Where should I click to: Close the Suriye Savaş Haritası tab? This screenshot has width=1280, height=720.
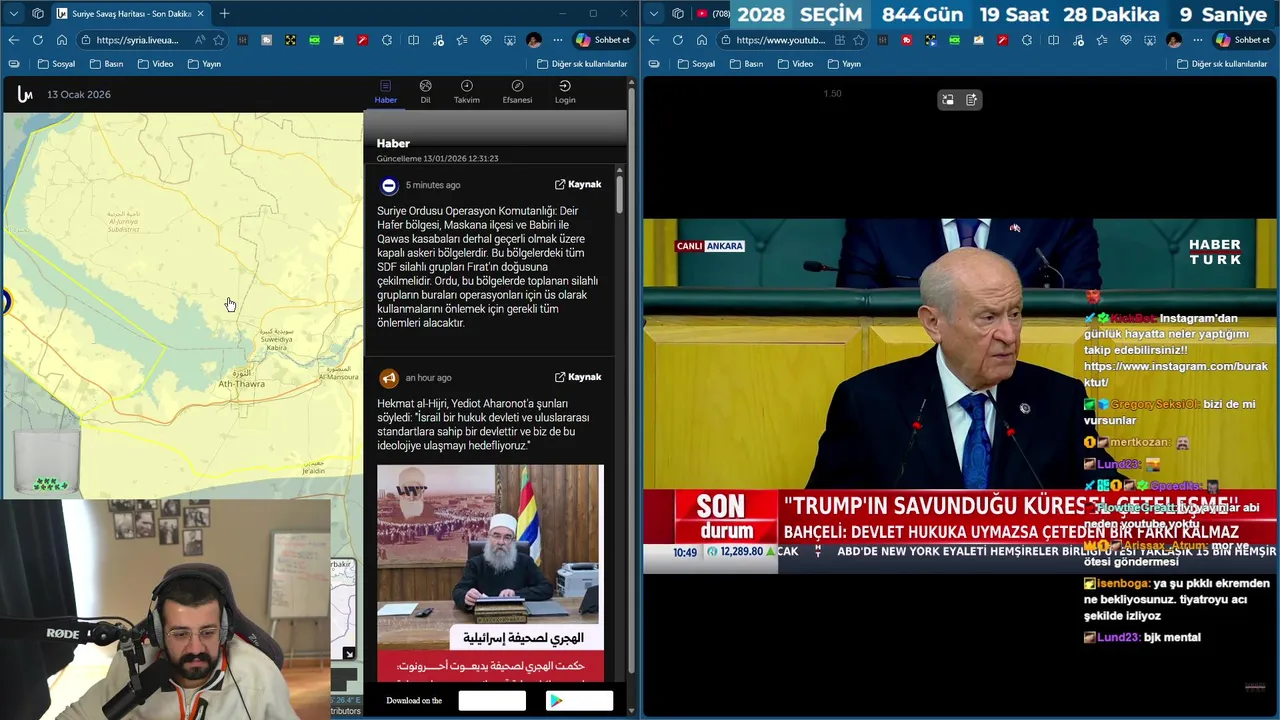coord(200,13)
